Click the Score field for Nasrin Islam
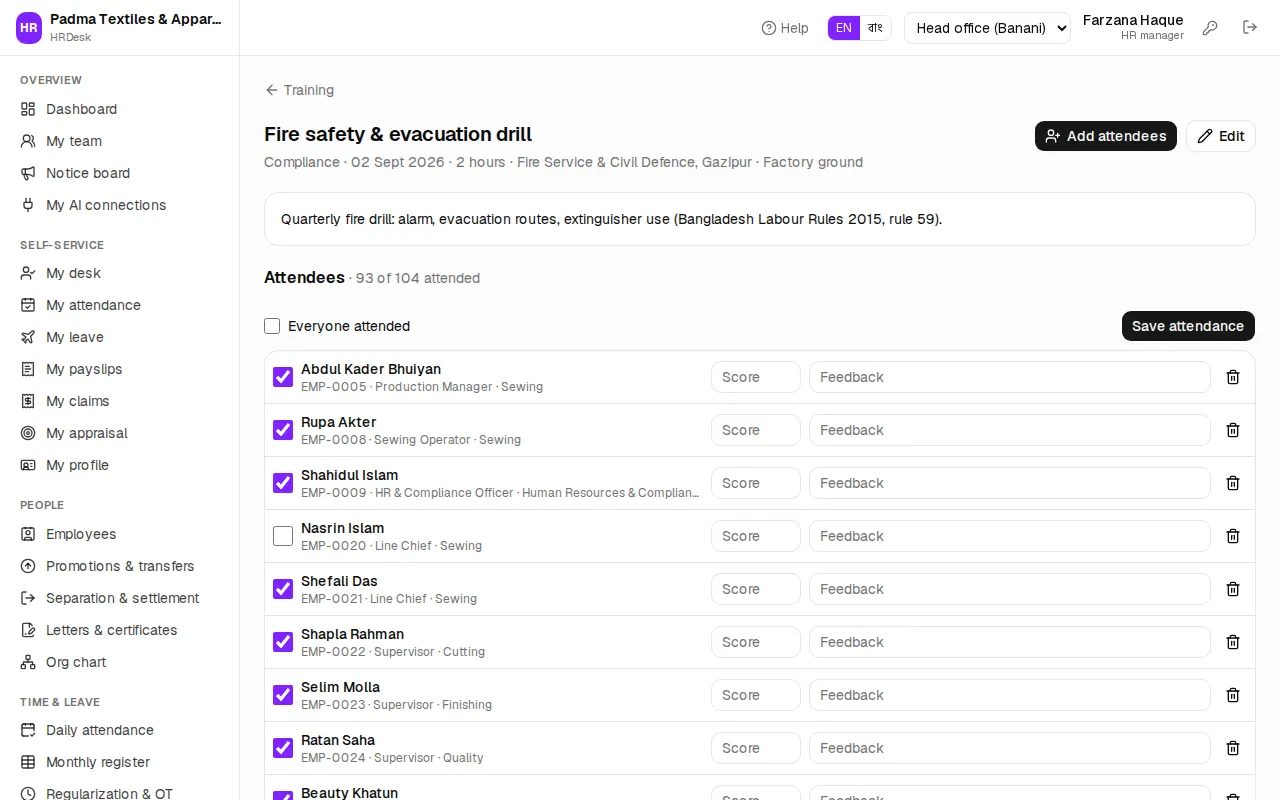 pyautogui.click(x=756, y=536)
